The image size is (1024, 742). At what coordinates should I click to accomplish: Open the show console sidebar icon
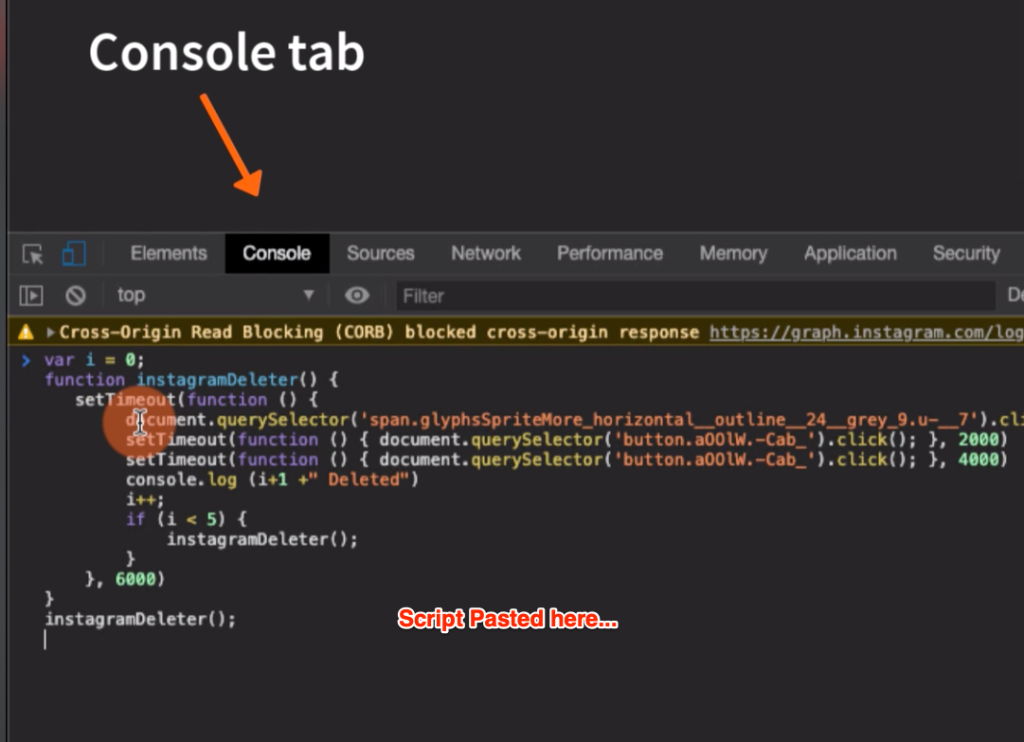pos(30,295)
